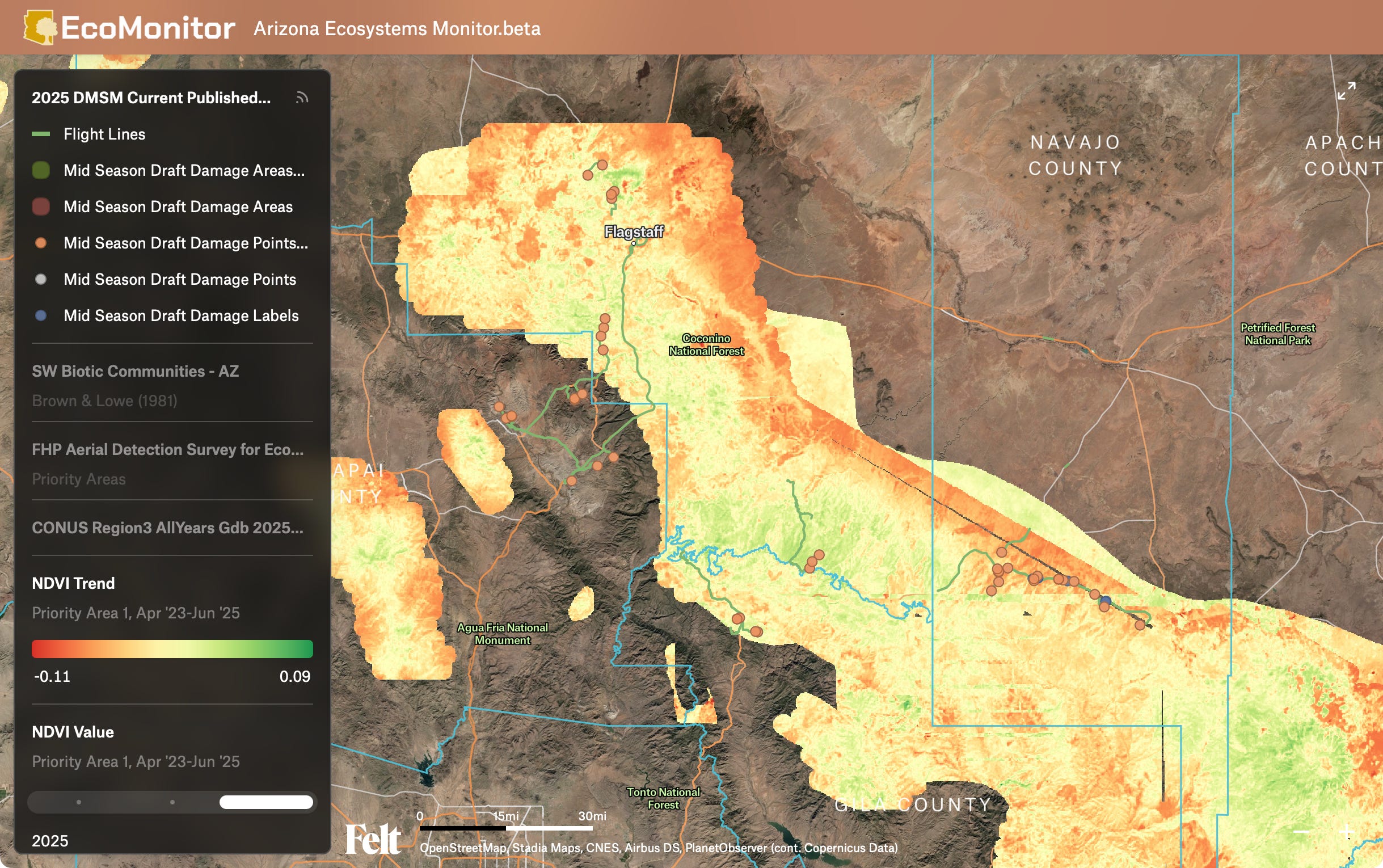Click the white time slider handle
This screenshot has width=1383, height=868.
(266, 802)
